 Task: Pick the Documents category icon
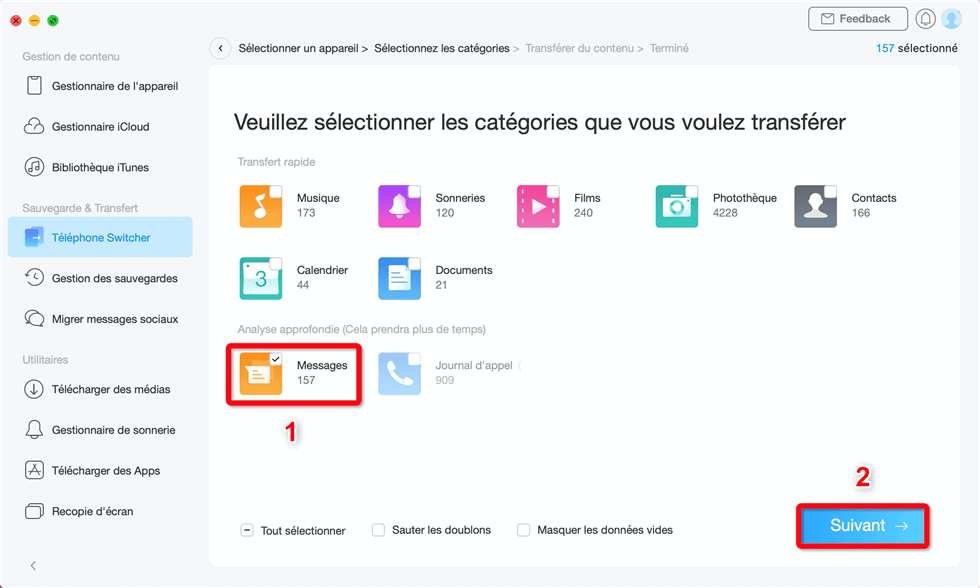(399, 279)
